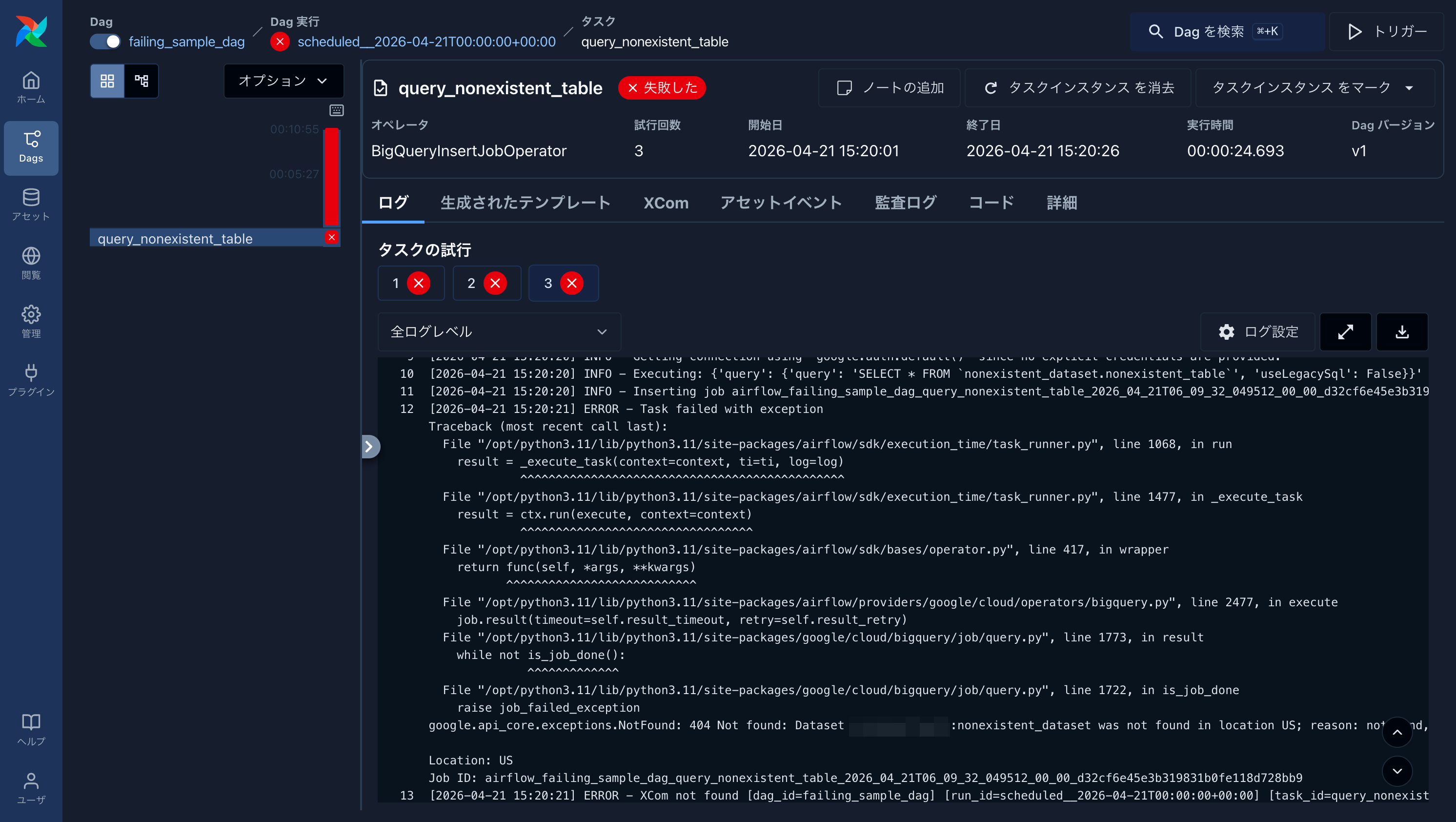Screen dimensions: 1456x822
Task: Switch to graph view layout
Action: tap(142, 81)
